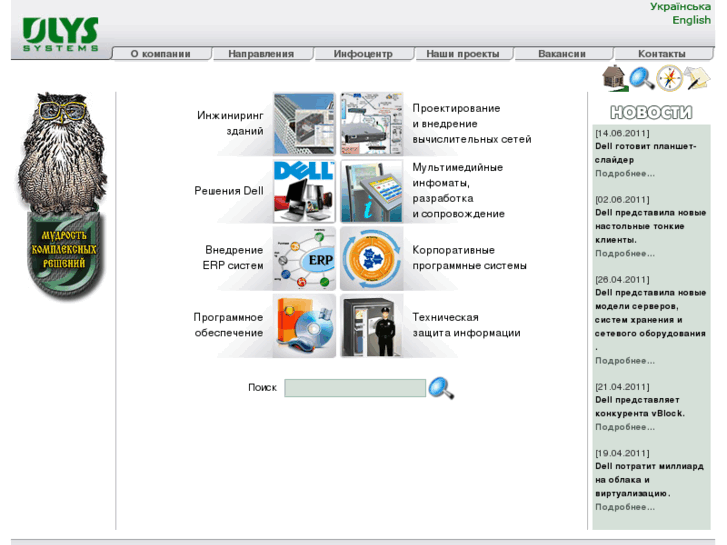The width and height of the screenshot is (727, 545).
Task: Click the Поиск search input field
Action: tap(355, 388)
